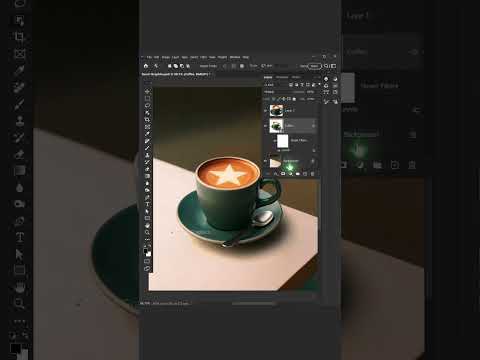Viewport: 480px width, 360px height.
Task: Select the Pen tool
Action: tap(147, 197)
